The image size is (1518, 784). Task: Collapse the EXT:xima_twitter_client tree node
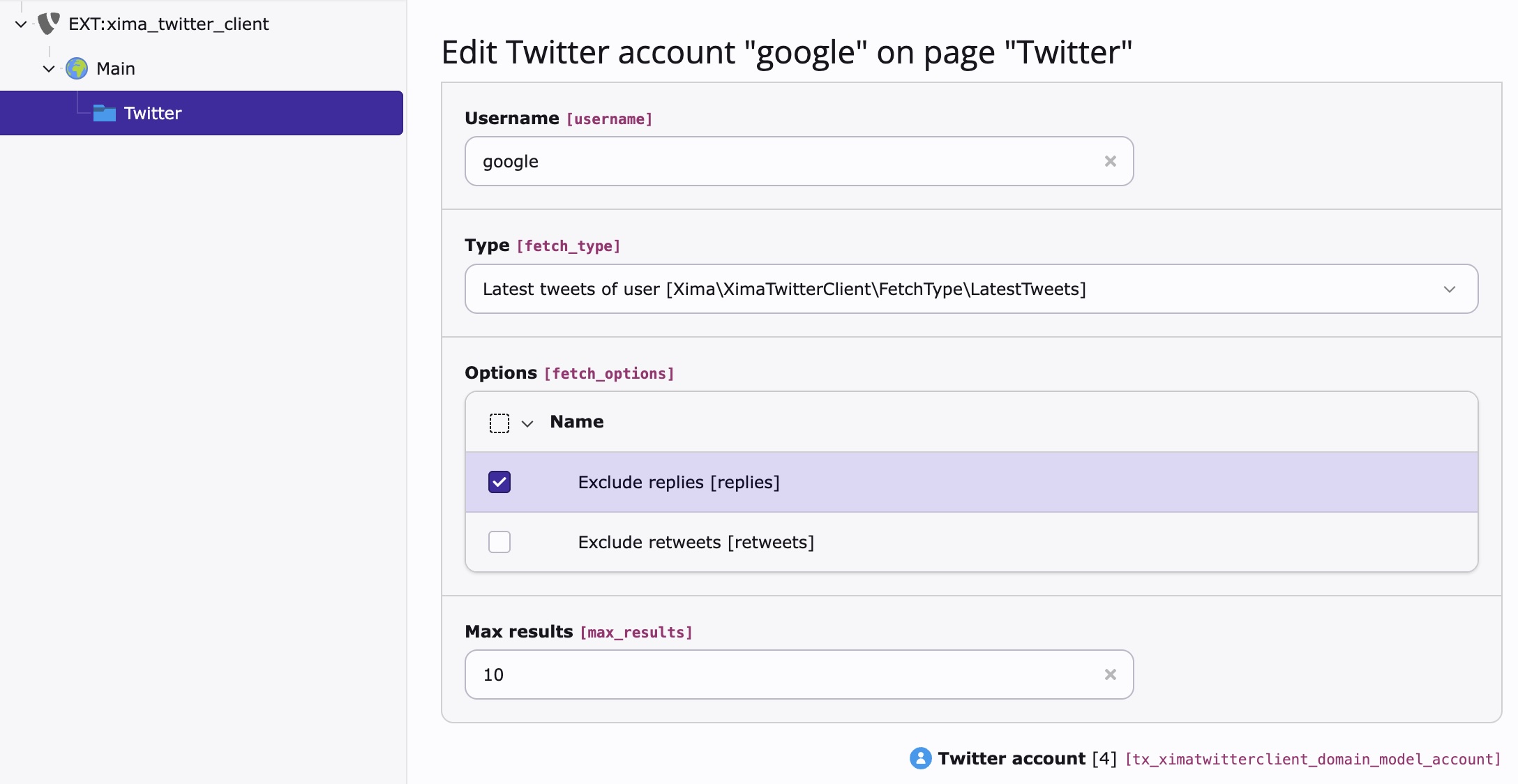pos(20,24)
